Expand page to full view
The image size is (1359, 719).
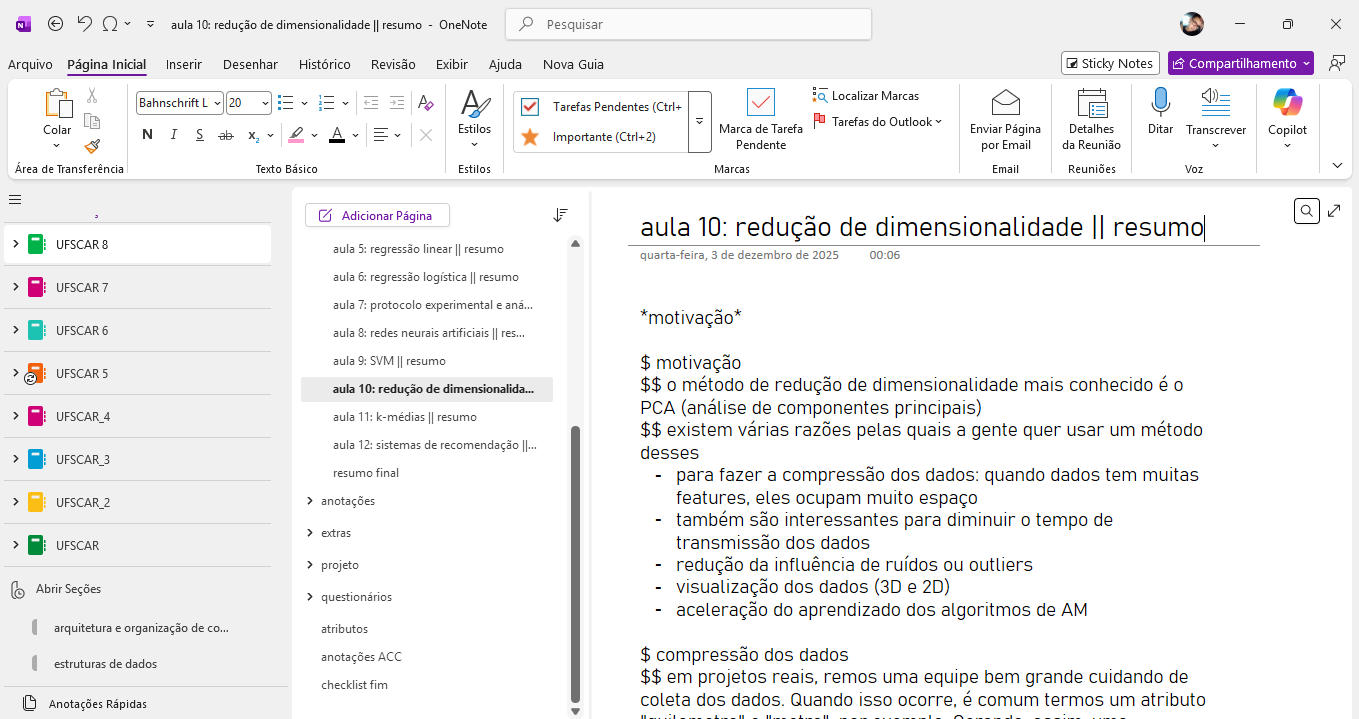point(1335,211)
